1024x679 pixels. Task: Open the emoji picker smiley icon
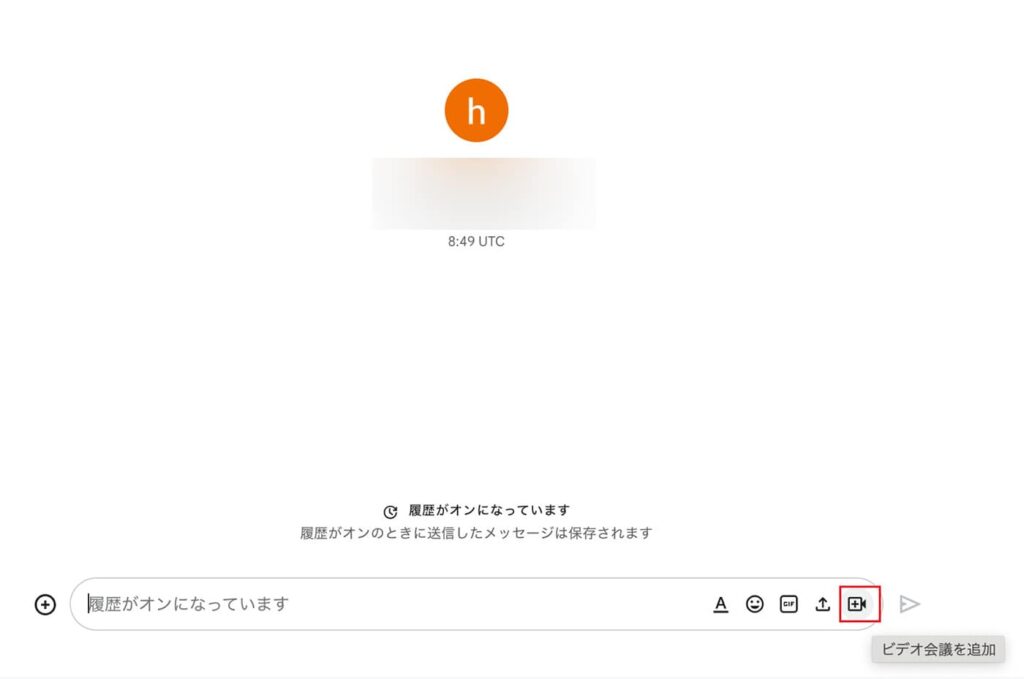[x=754, y=605]
